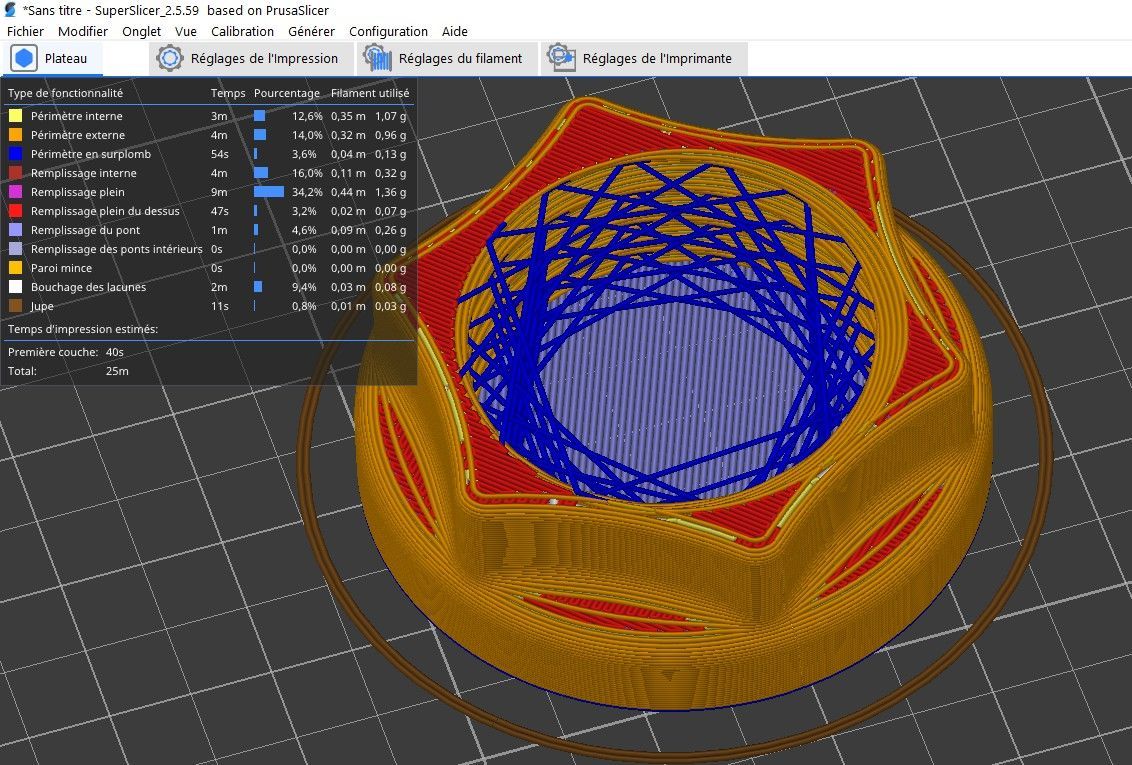Click the SuperSlicer app icon in title bar
This screenshot has height=765, width=1132.
pos(10,10)
